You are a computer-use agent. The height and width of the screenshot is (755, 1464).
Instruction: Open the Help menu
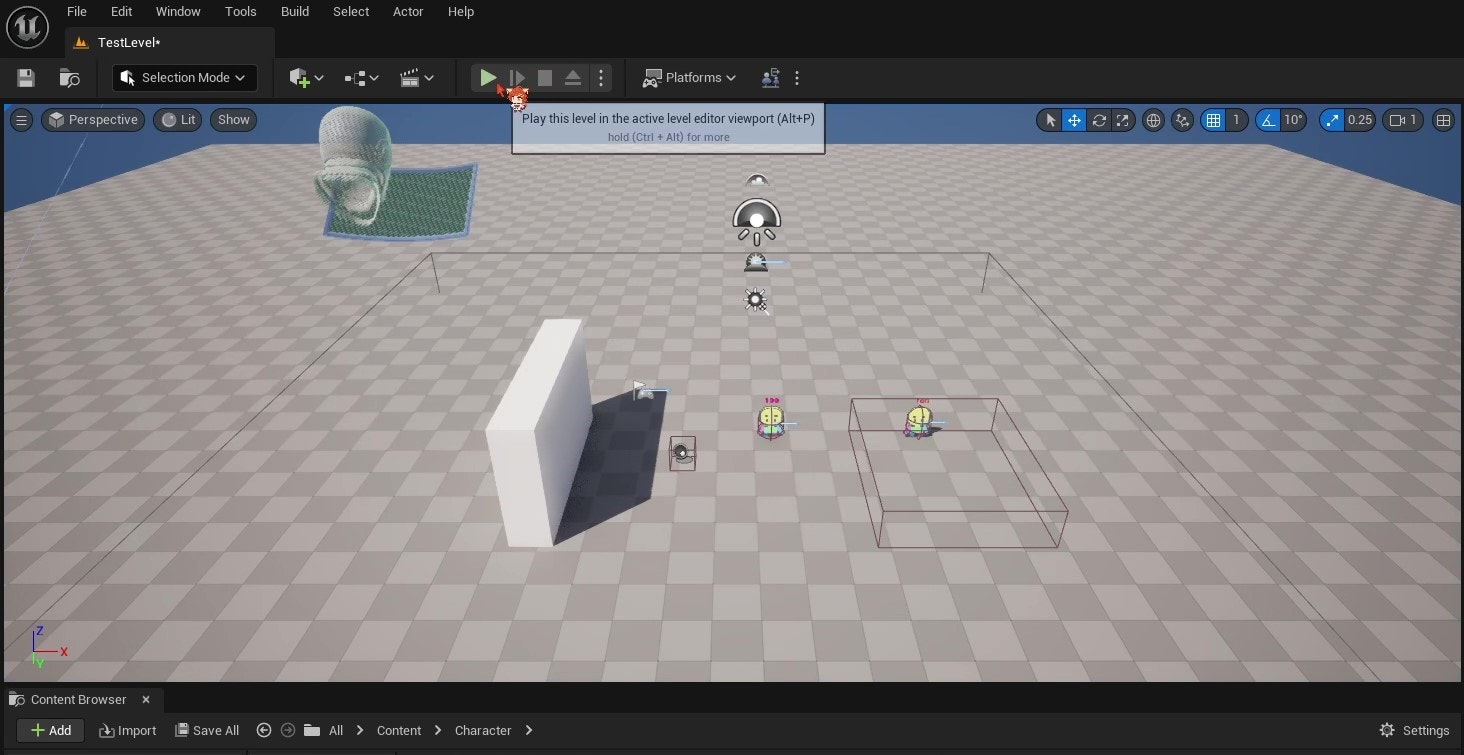coord(461,12)
